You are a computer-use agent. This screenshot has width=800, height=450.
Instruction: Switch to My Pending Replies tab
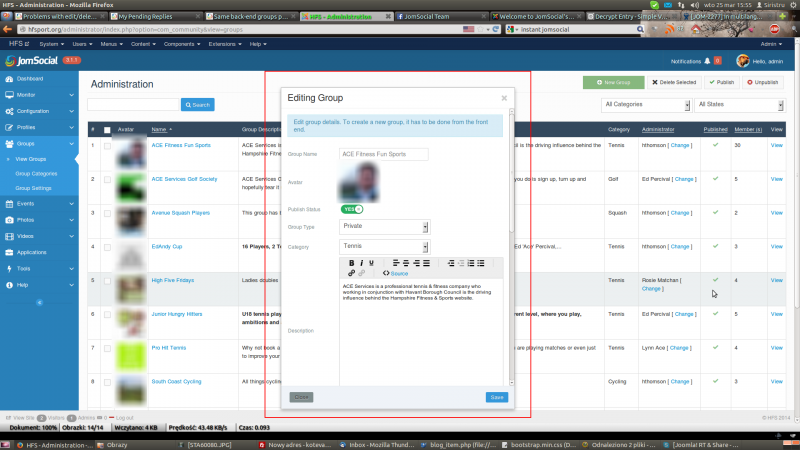156,16
